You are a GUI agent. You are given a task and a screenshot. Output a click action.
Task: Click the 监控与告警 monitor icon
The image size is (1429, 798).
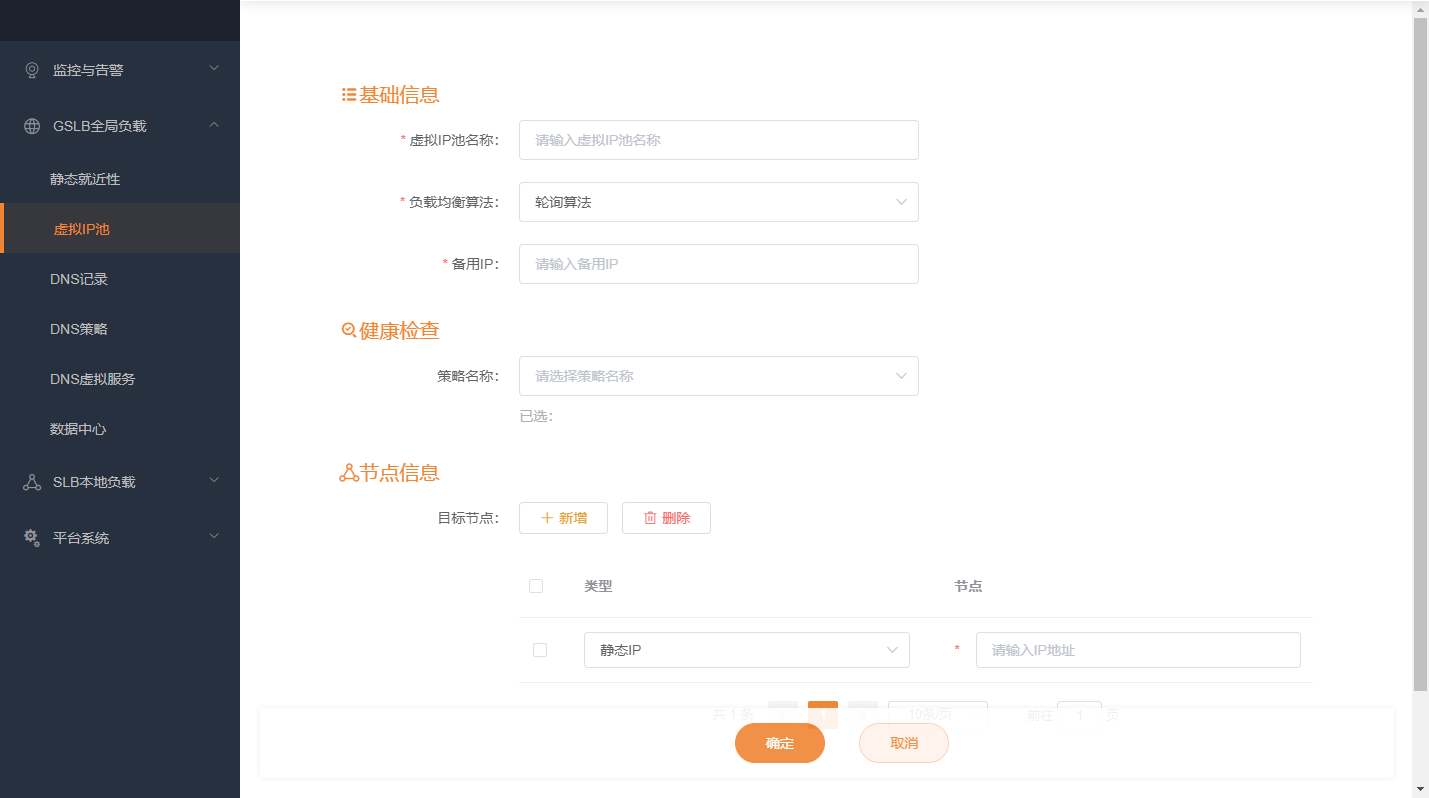coord(30,69)
